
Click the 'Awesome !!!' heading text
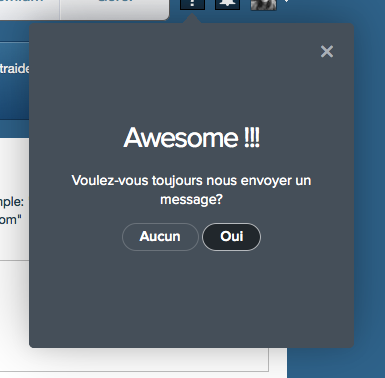[192, 137]
